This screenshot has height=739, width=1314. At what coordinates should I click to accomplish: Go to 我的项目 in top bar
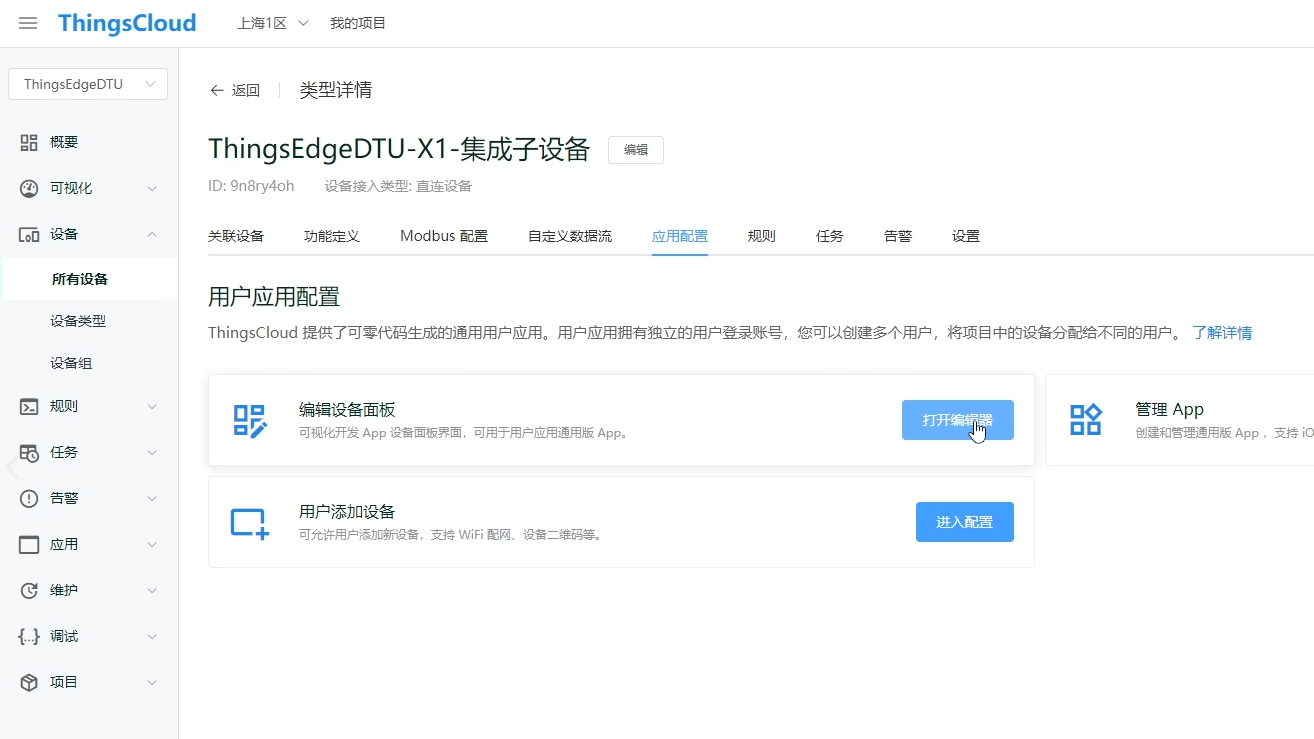(x=358, y=23)
